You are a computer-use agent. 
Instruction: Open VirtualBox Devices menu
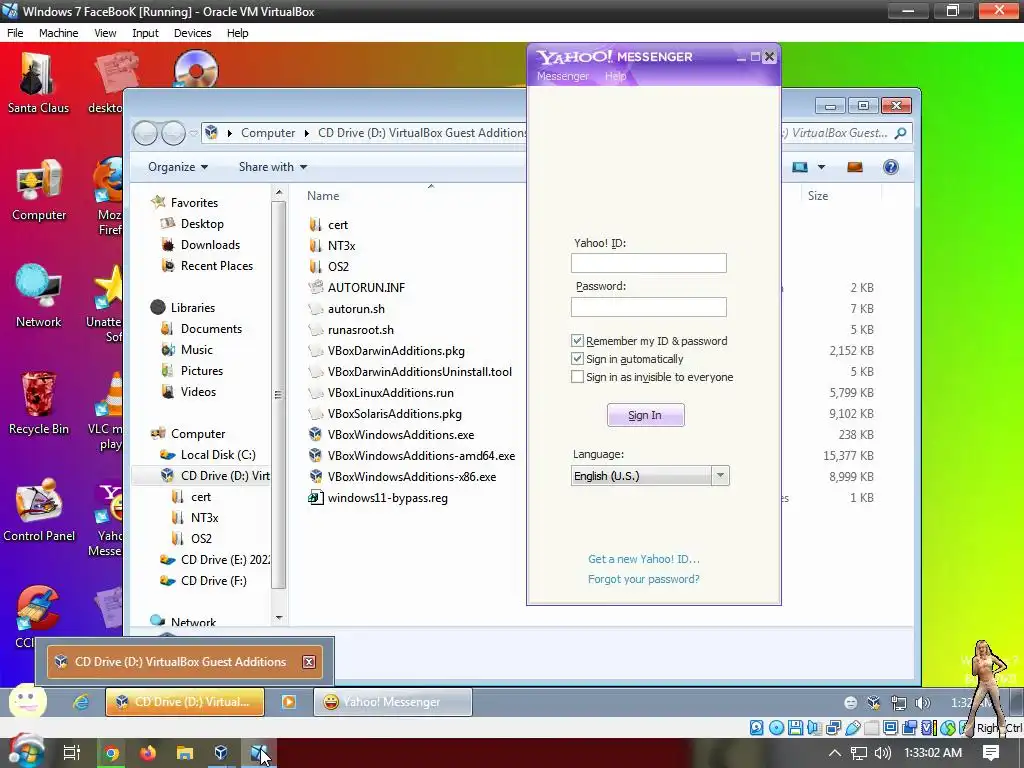pyautogui.click(x=193, y=33)
